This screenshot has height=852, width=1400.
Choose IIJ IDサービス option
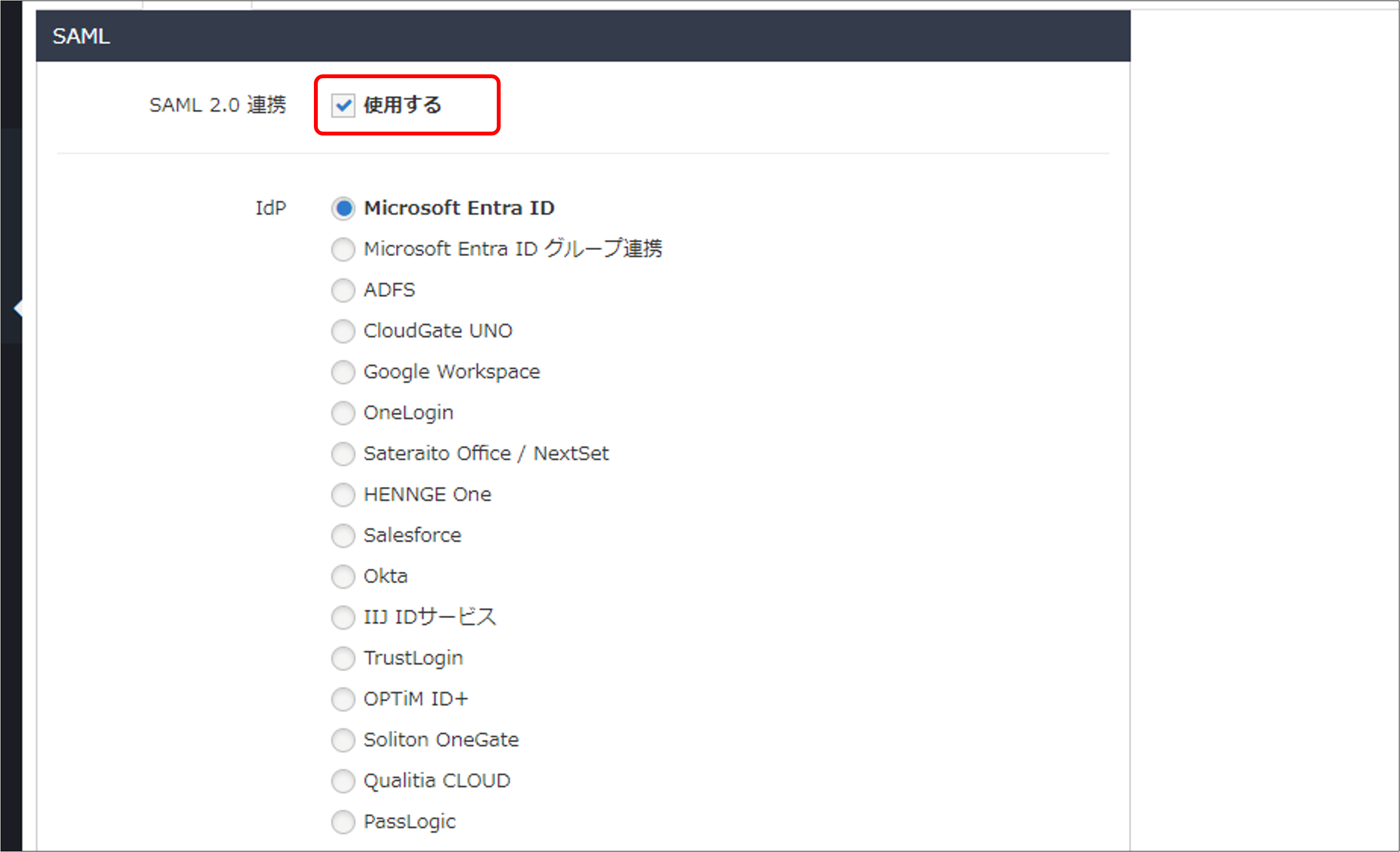(x=343, y=617)
